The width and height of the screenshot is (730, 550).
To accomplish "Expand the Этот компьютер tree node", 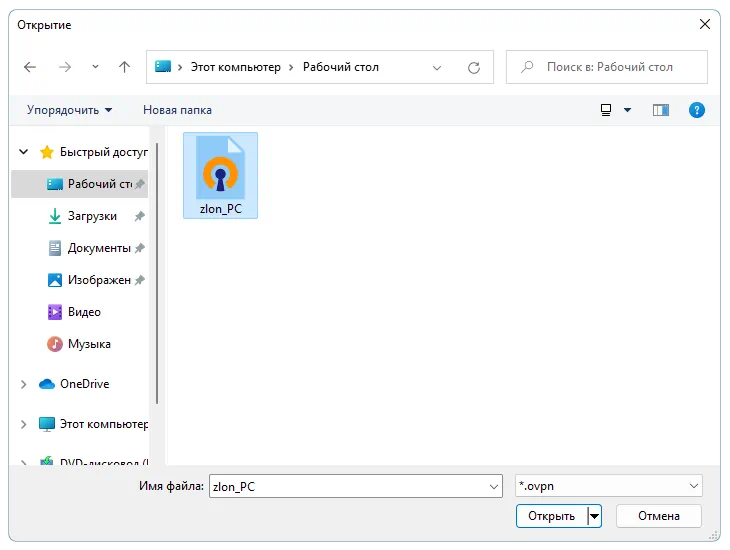I will pos(23,424).
